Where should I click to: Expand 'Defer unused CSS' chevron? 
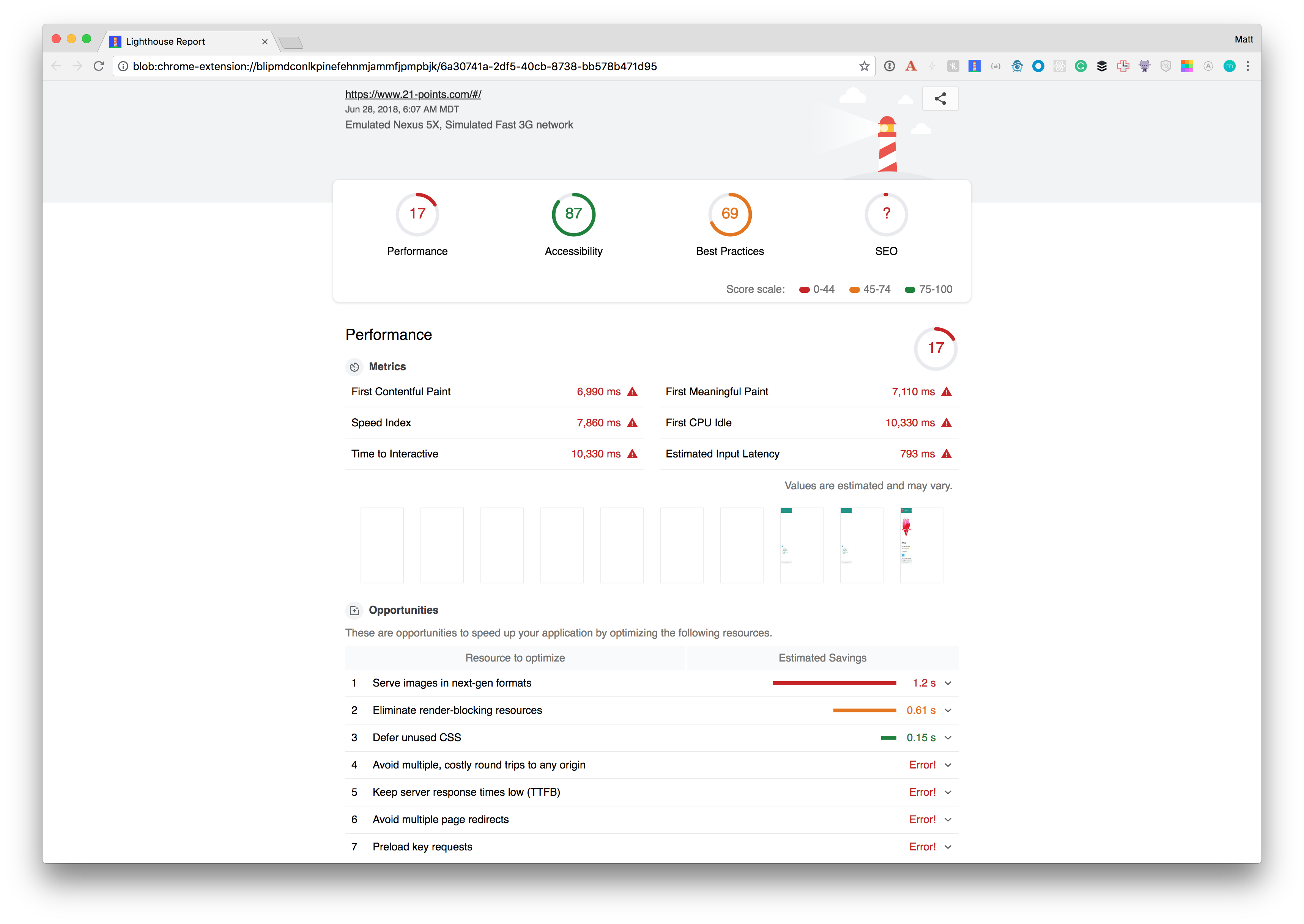click(948, 737)
